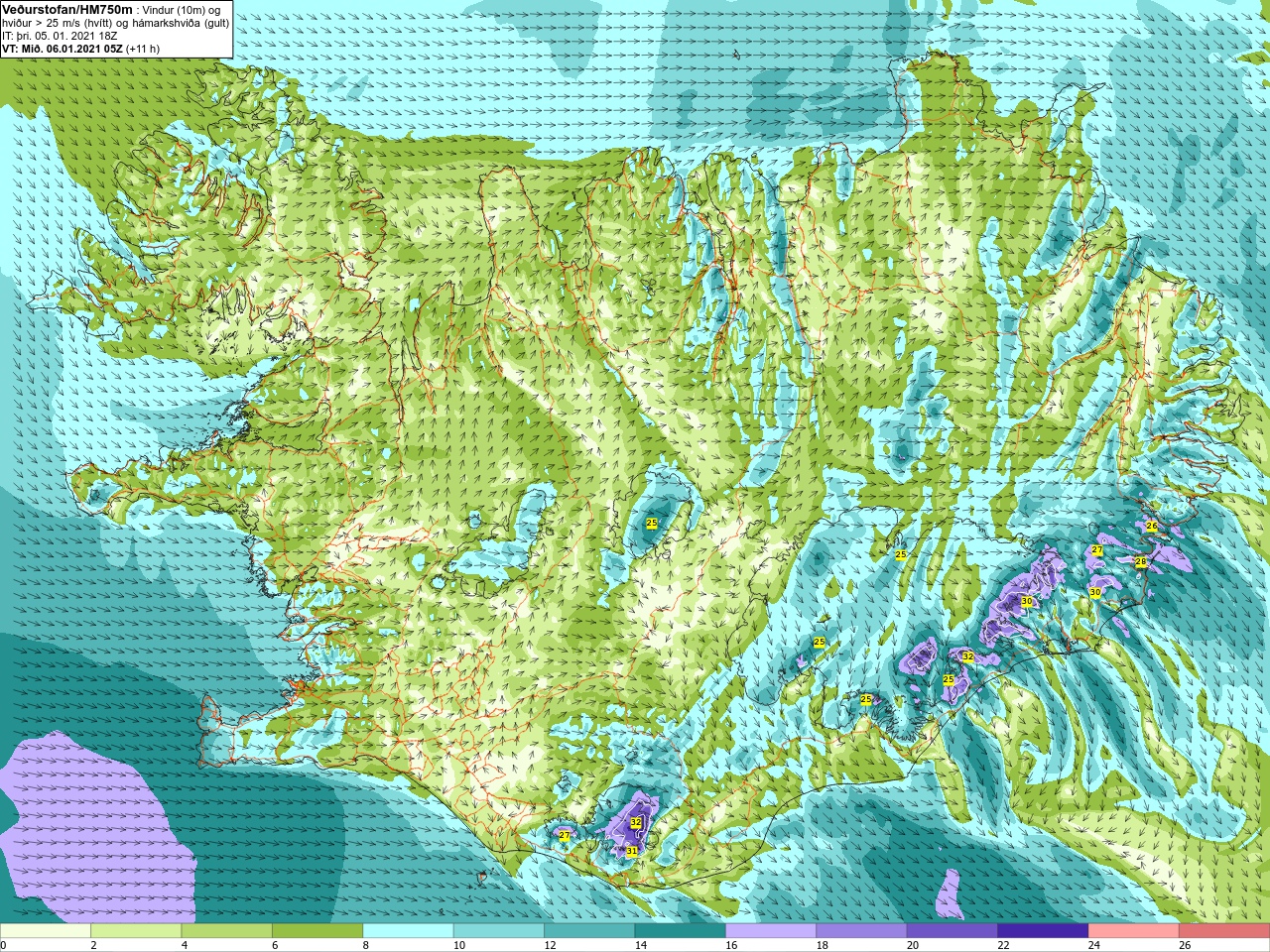Click the yellow gust label 28
The image size is (1270, 952).
coord(1140,562)
